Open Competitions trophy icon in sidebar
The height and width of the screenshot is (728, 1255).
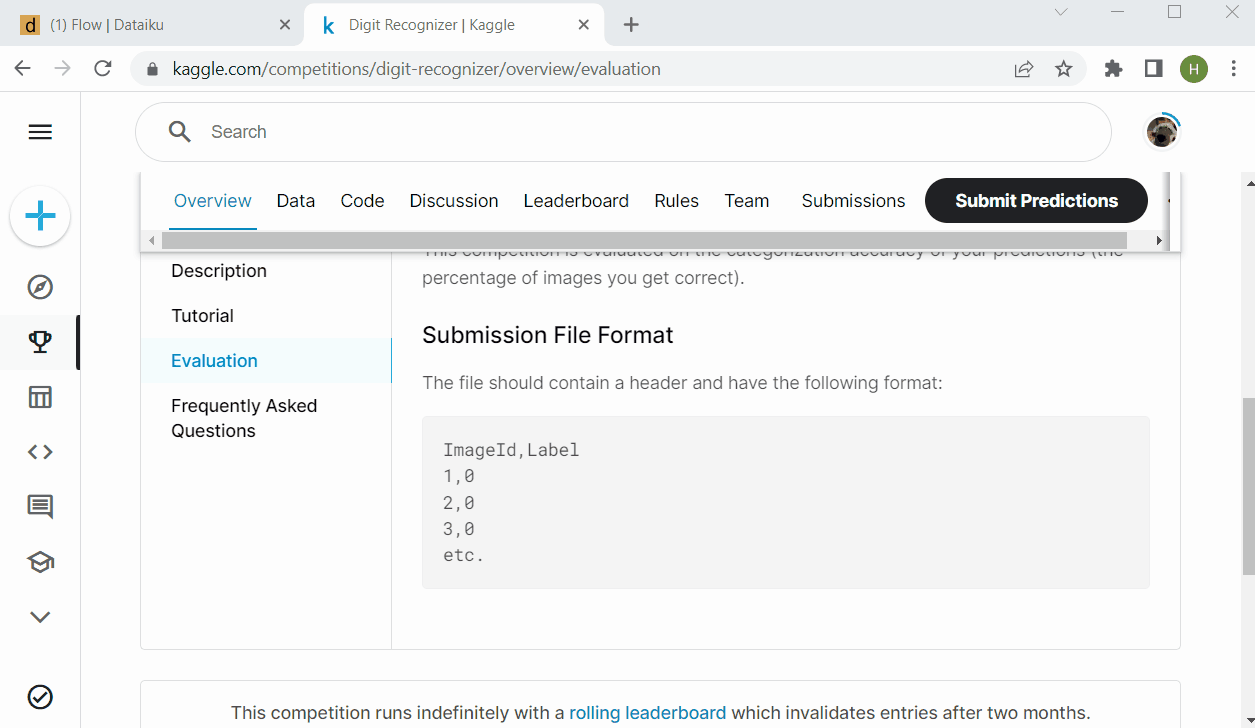tap(40, 342)
